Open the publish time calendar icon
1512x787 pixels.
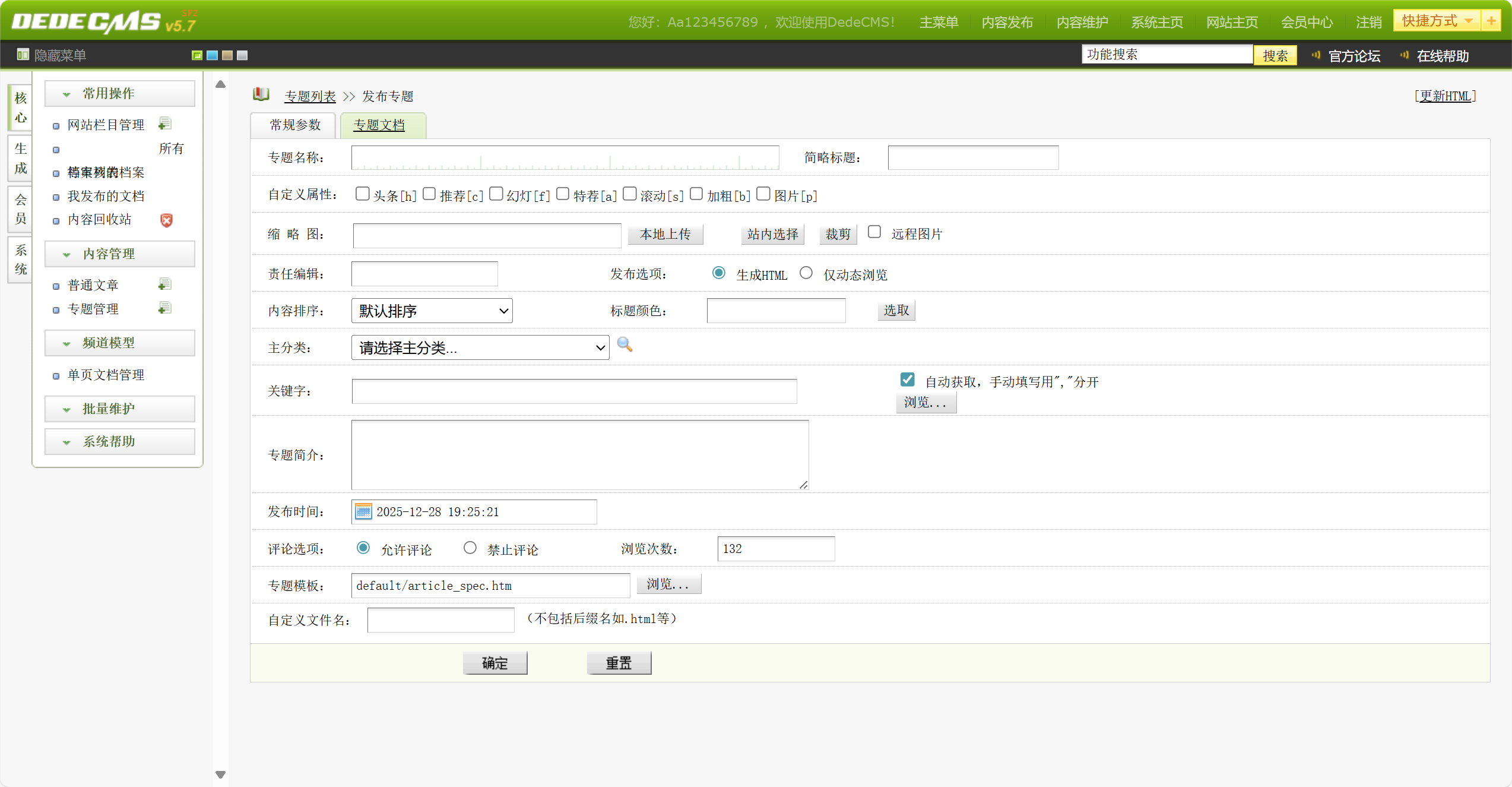pyautogui.click(x=363, y=511)
